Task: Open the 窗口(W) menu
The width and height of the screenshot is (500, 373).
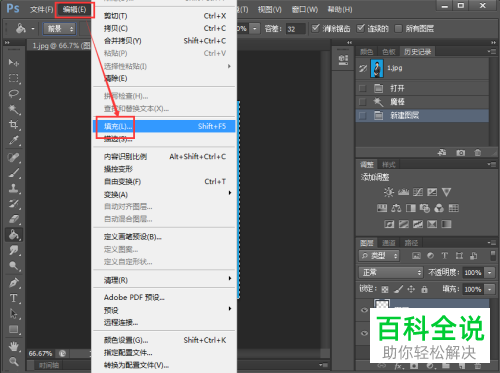Action: pyautogui.click(x=305, y=9)
